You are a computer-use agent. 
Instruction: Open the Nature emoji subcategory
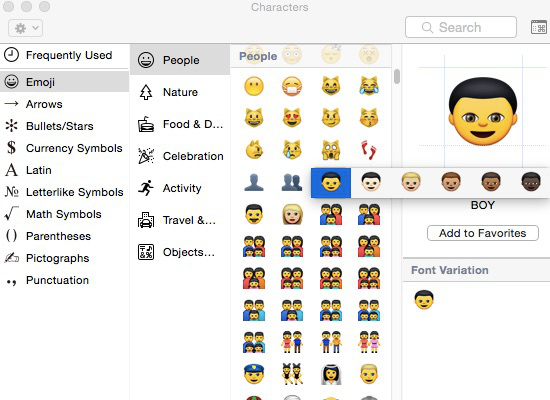[x=180, y=92]
